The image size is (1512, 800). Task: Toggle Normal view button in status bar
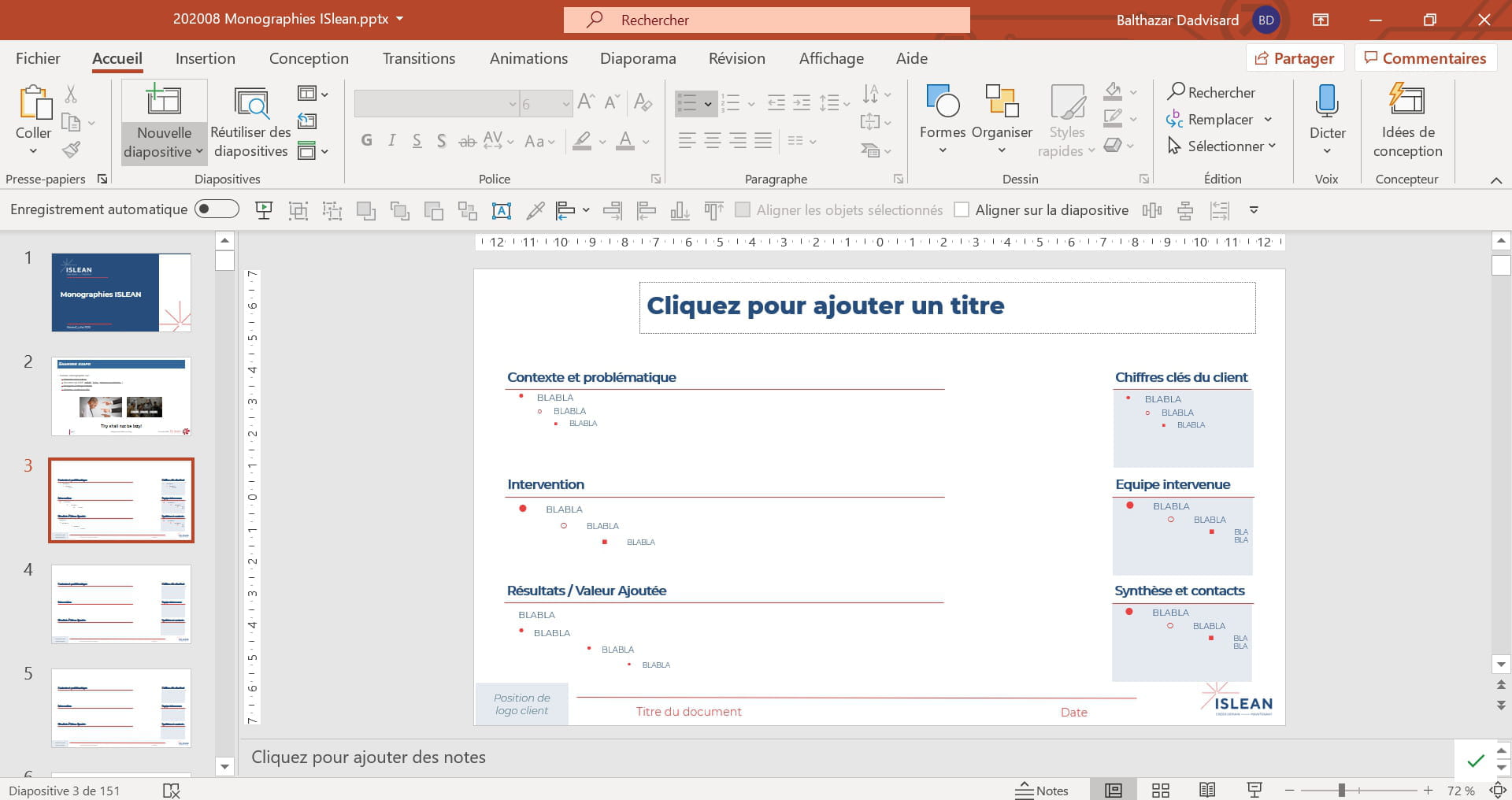tap(1113, 790)
